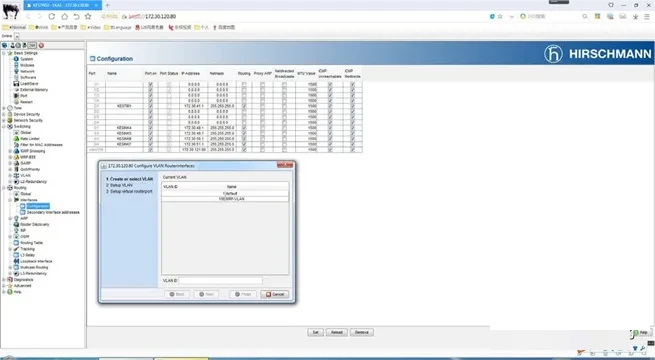Image resolution: width=655 pixels, height=360 pixels.
Task: Click the Hirschmann logo in the header
Action: coord(553,54)
